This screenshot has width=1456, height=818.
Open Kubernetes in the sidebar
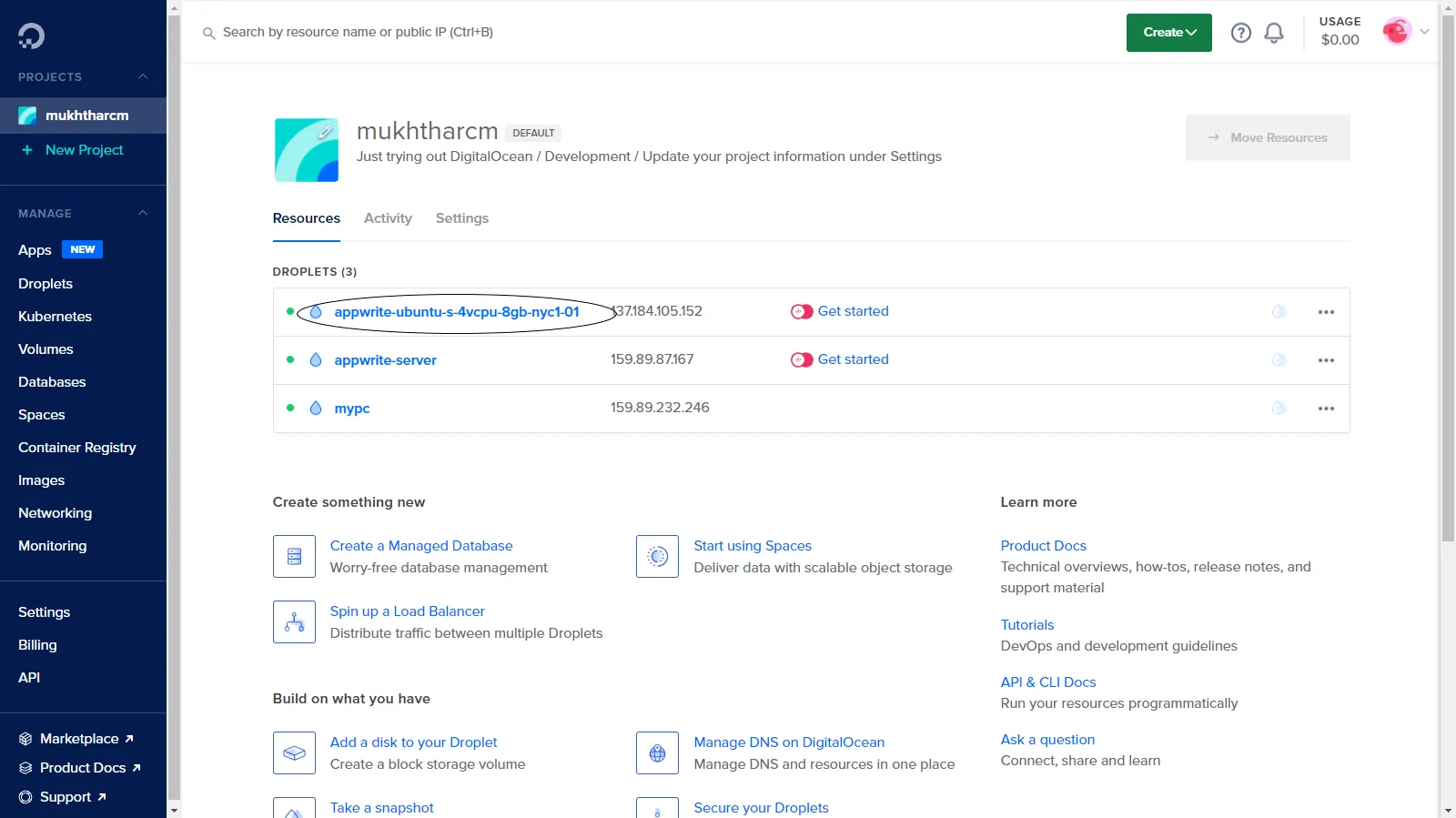(55, 317)
